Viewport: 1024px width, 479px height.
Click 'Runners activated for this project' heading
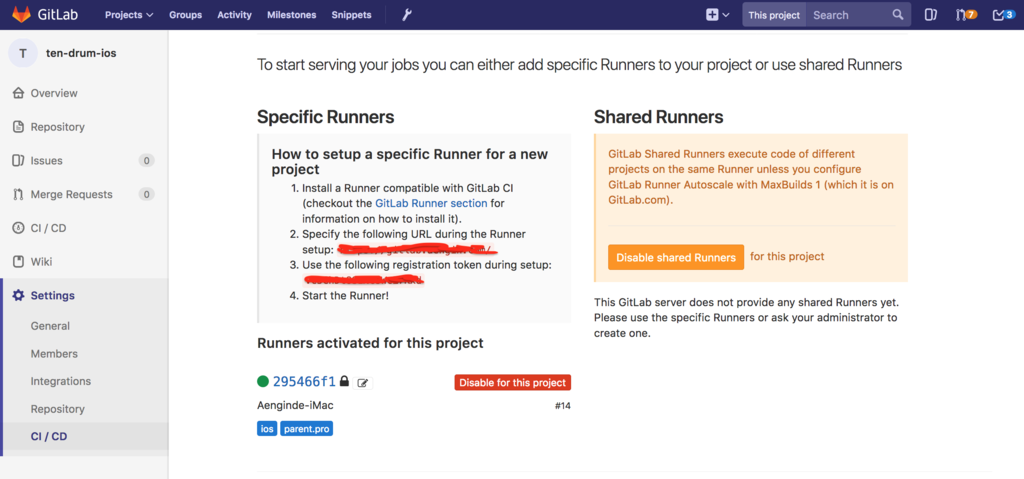coord(370,343)
